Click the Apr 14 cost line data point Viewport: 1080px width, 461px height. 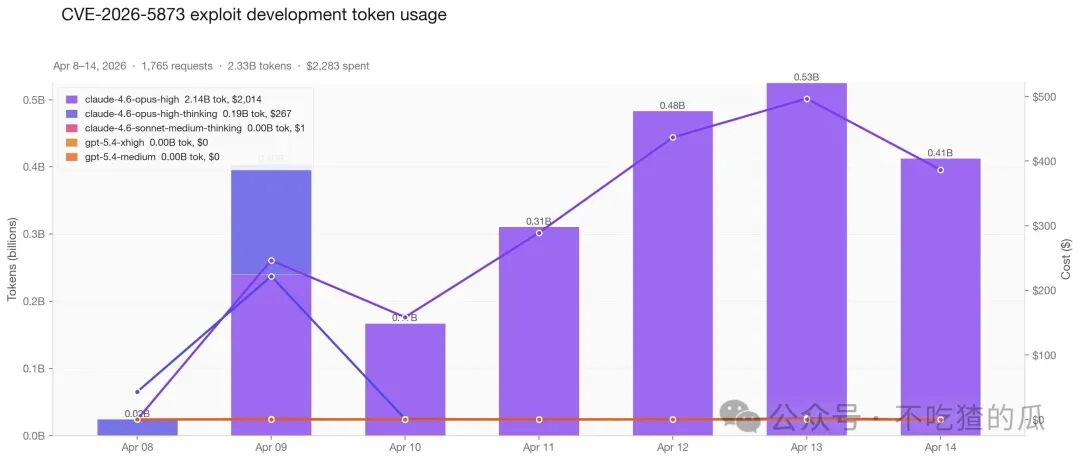[940, 170]
